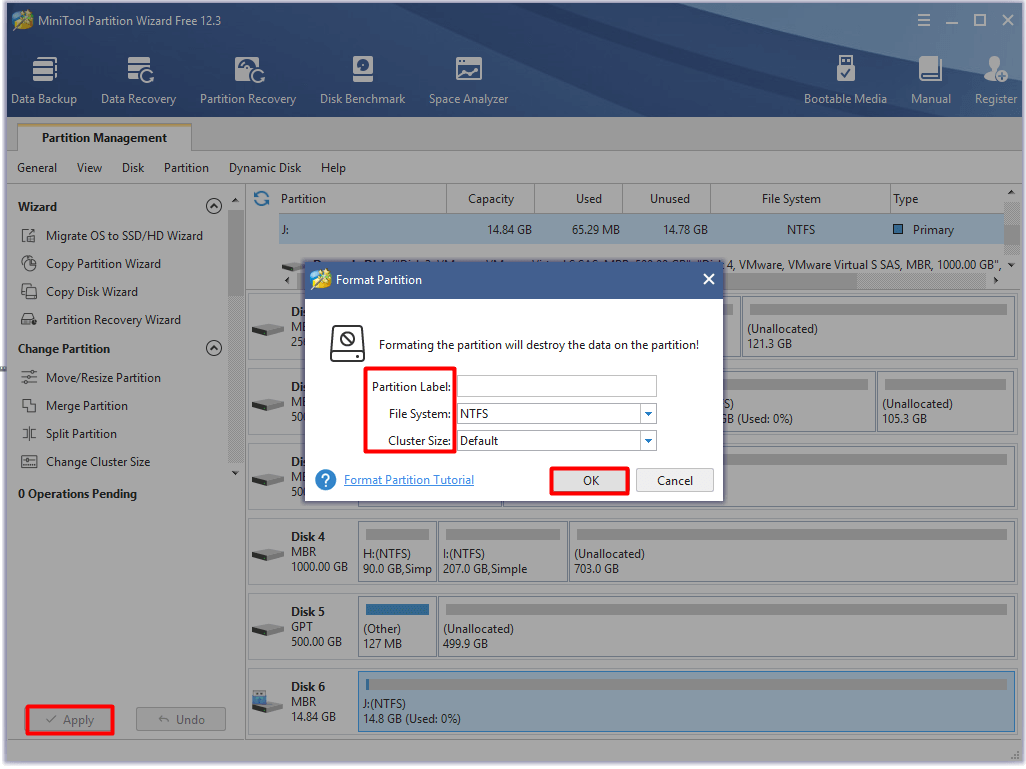Open the Disk menu
Image resolution: width=1026 pixels, height=769 pixels.
[133, 168]
